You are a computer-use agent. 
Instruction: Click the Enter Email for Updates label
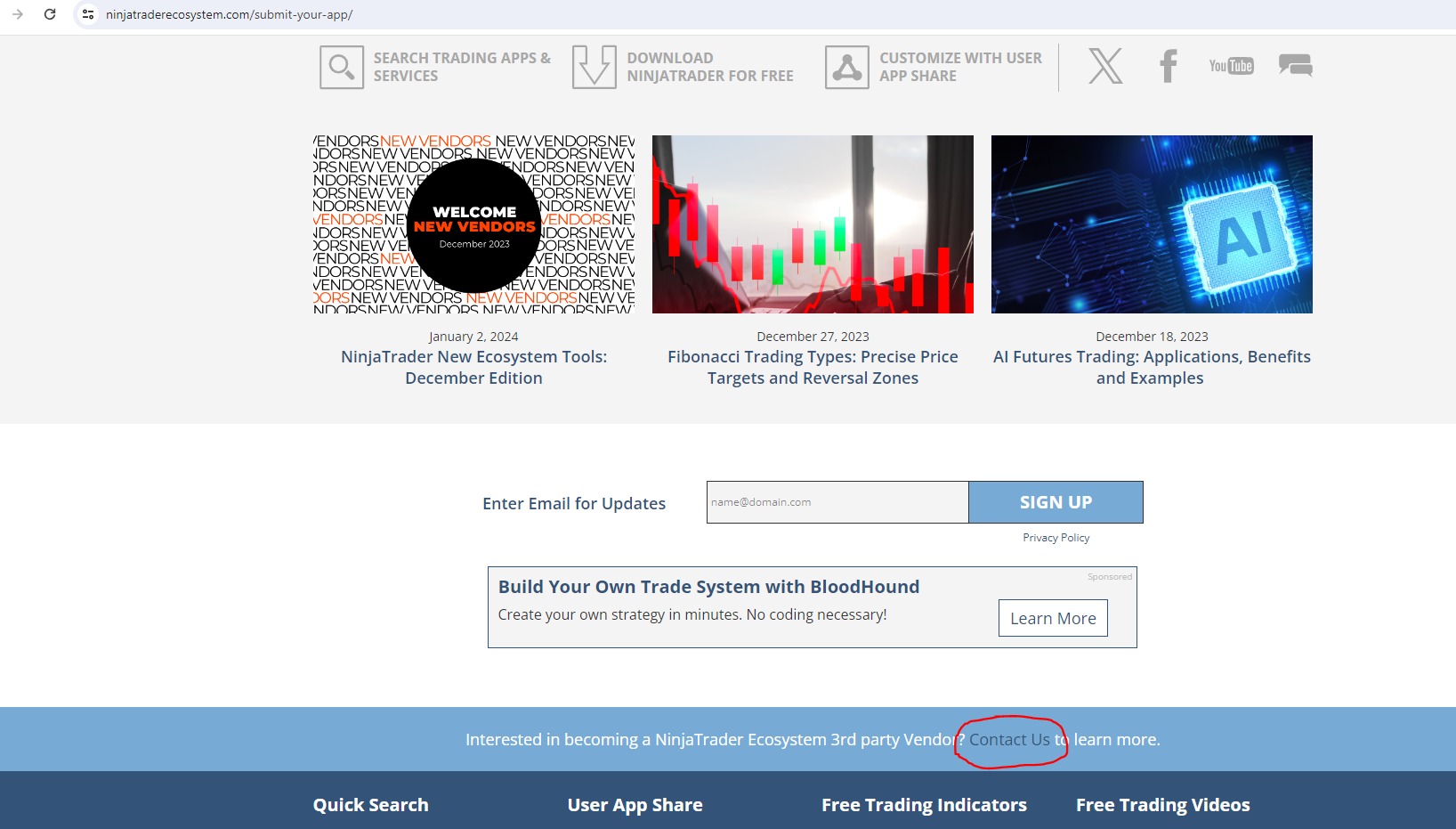click(574, 503)
